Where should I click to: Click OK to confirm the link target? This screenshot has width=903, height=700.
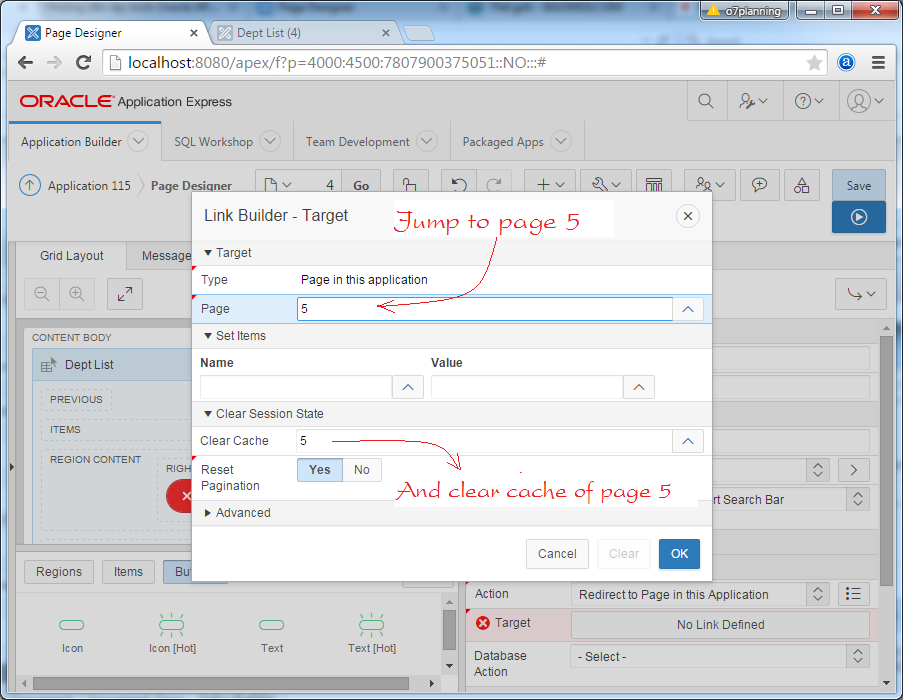coord(680,554)
